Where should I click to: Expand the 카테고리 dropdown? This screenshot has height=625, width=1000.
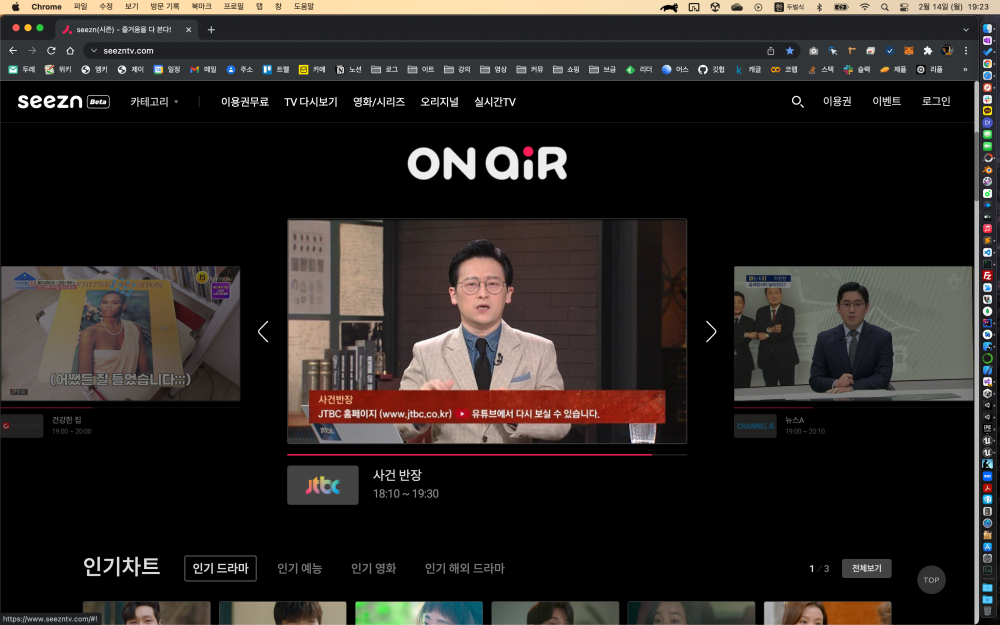(154, 101)
